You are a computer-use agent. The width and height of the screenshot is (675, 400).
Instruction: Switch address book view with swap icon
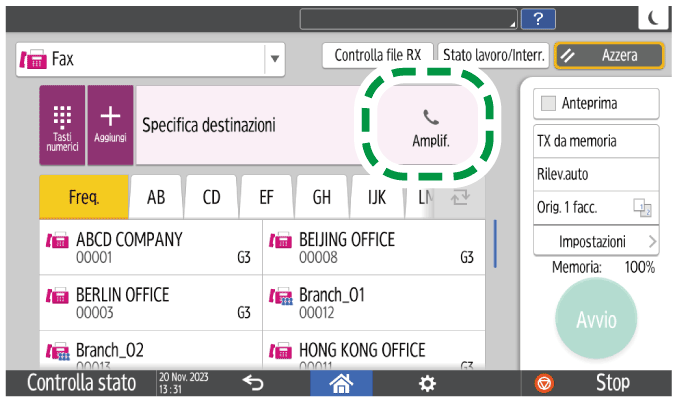click(x=461, y=197)
